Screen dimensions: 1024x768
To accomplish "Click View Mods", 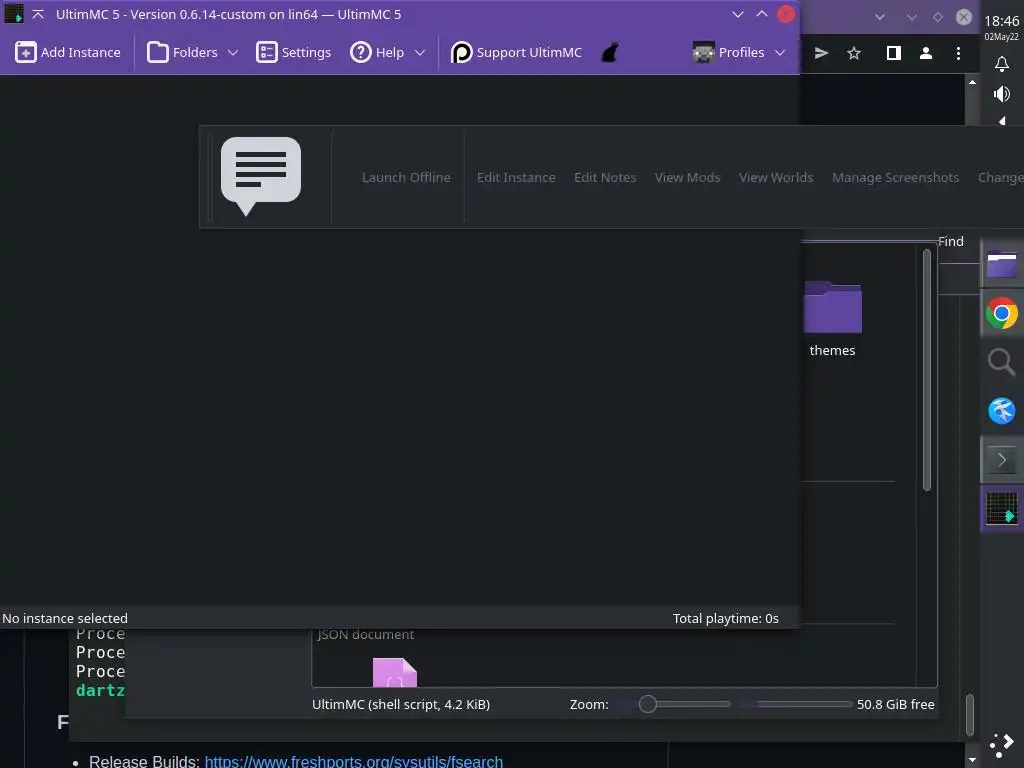I will click(x=688, y=178).
